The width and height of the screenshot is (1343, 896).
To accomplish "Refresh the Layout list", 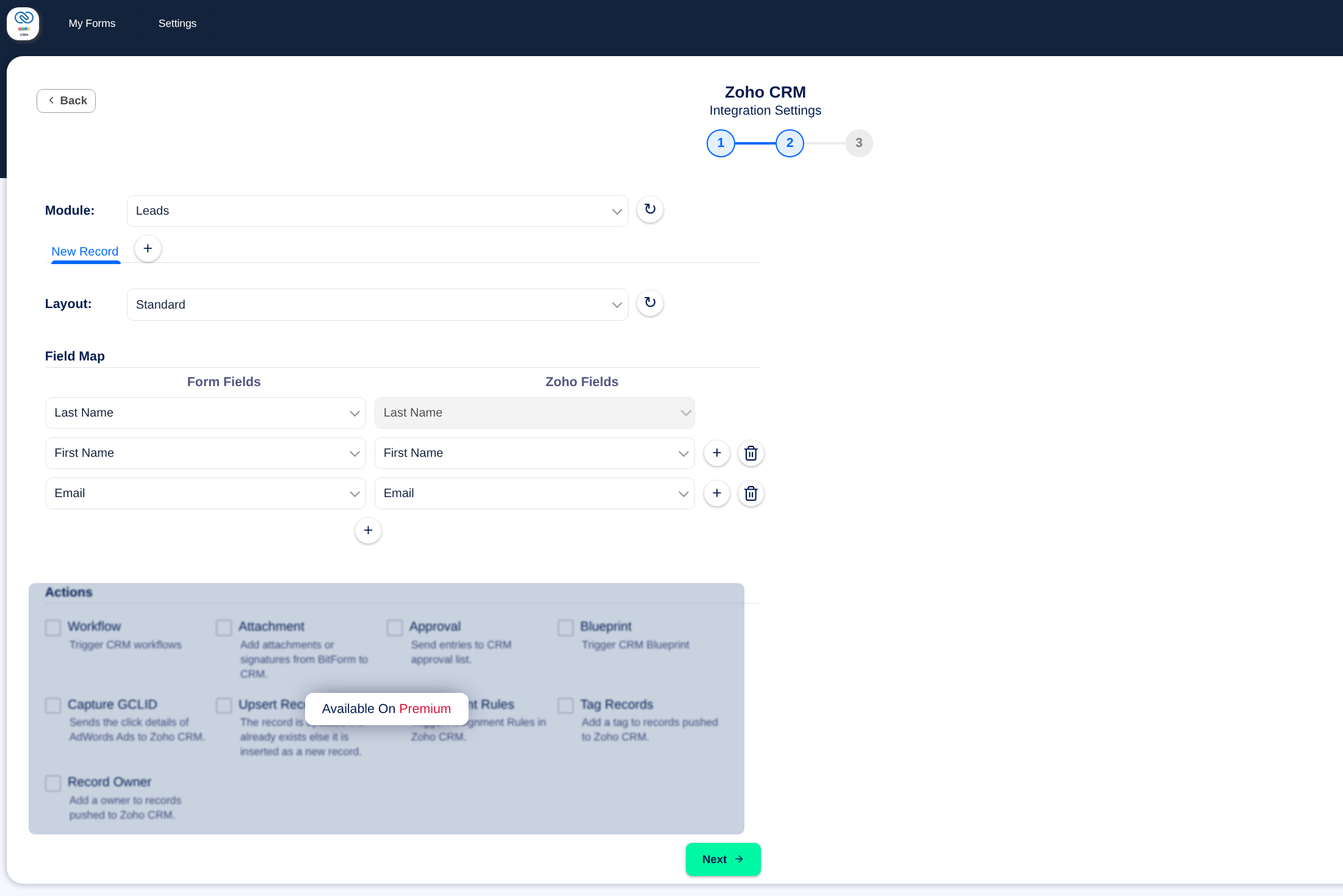I will point(650,303).
